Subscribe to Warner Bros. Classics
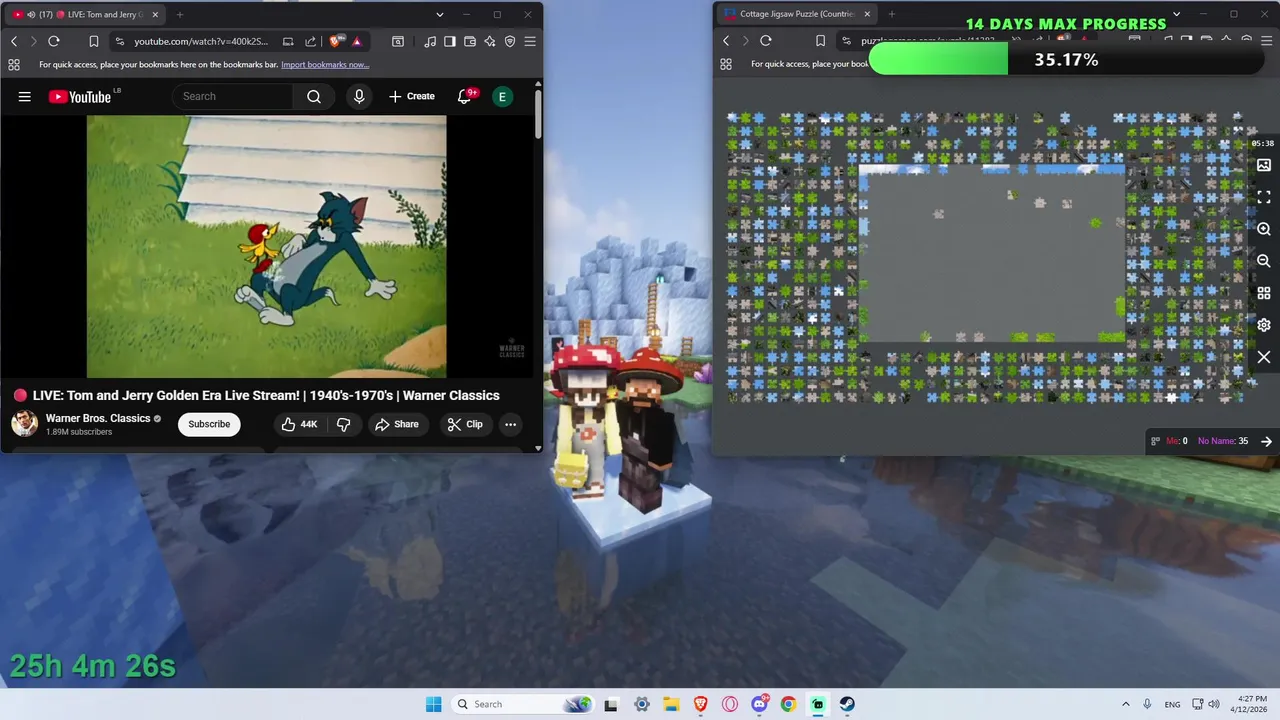 click(x=209, y=424)
